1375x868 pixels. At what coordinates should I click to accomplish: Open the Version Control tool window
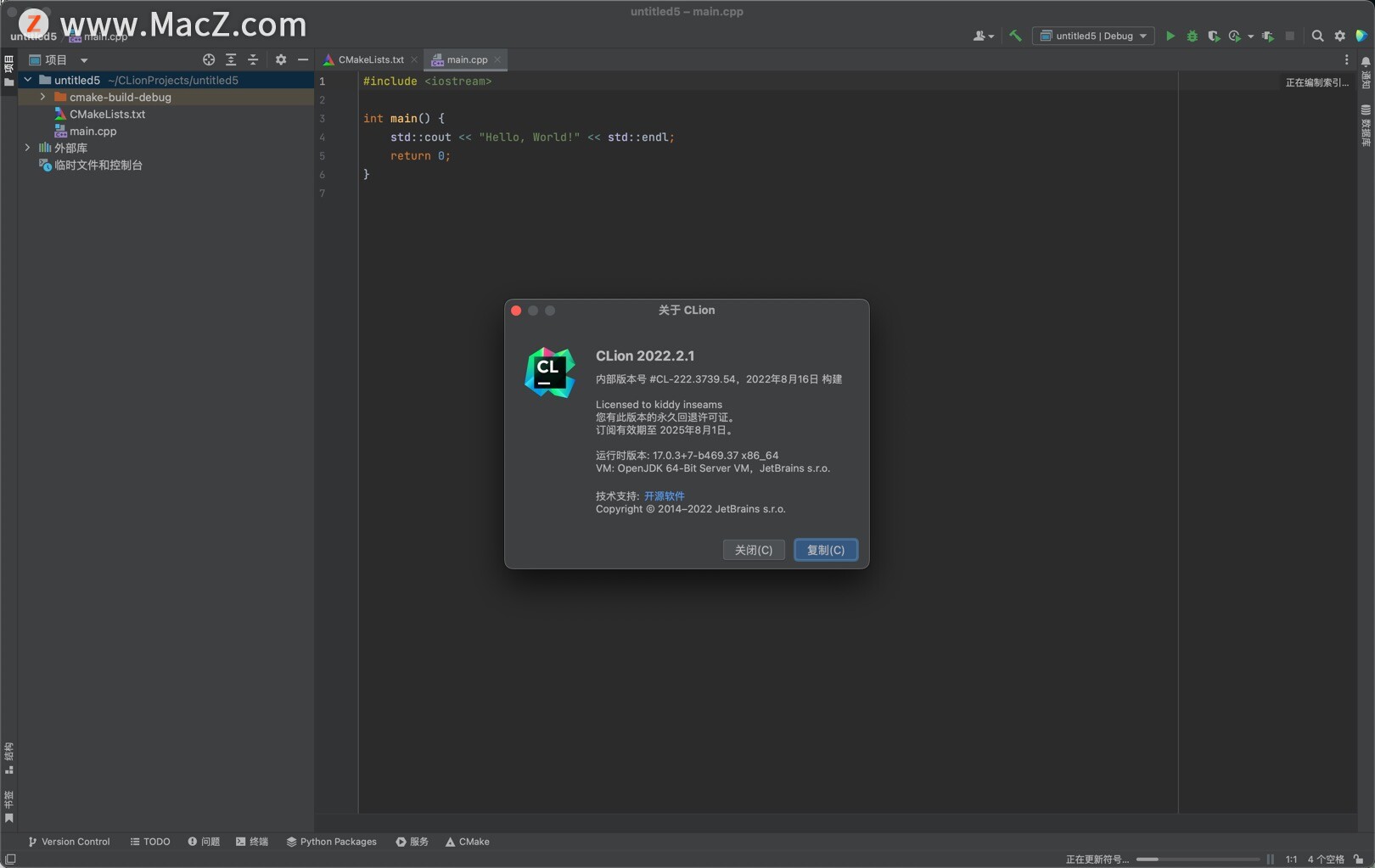pos(69,842)
